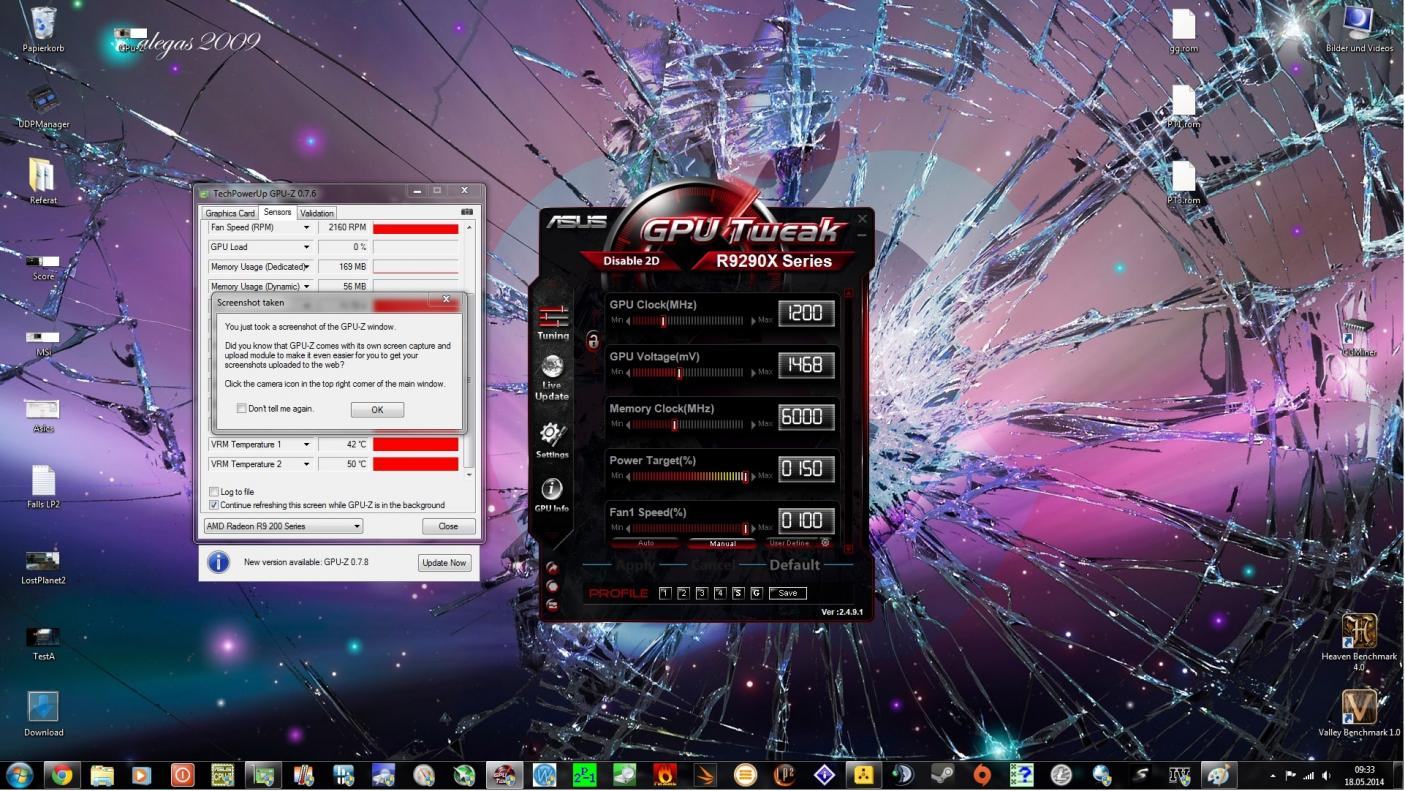Image resolution: width=1405 pixels, height=791 pixels.
Task: Click the GPU Clock value field 1200
Action: 806,313
